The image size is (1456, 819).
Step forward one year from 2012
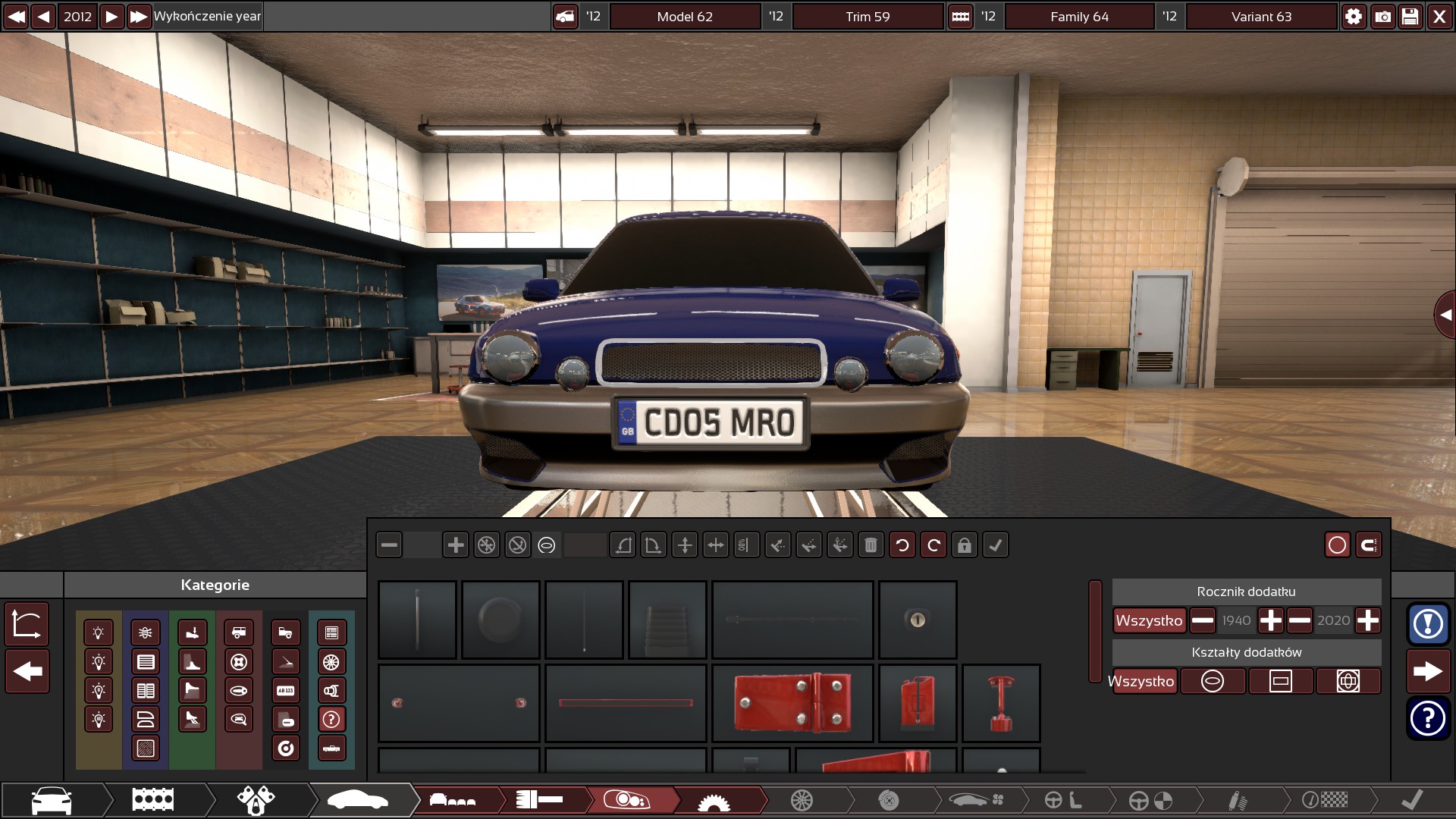(x=111, y=16)
